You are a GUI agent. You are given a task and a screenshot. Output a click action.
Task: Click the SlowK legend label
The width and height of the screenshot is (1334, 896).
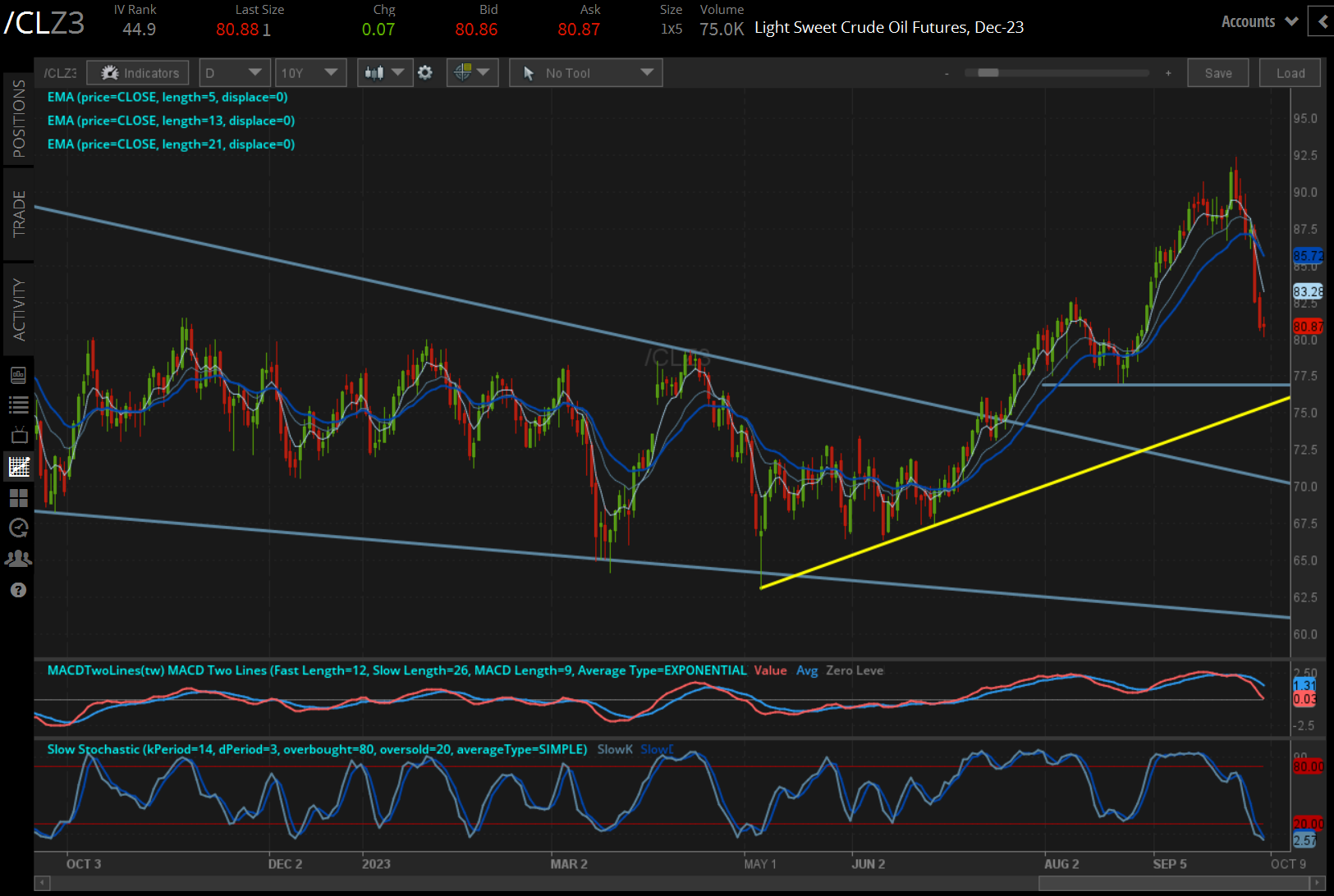point(615,749)
